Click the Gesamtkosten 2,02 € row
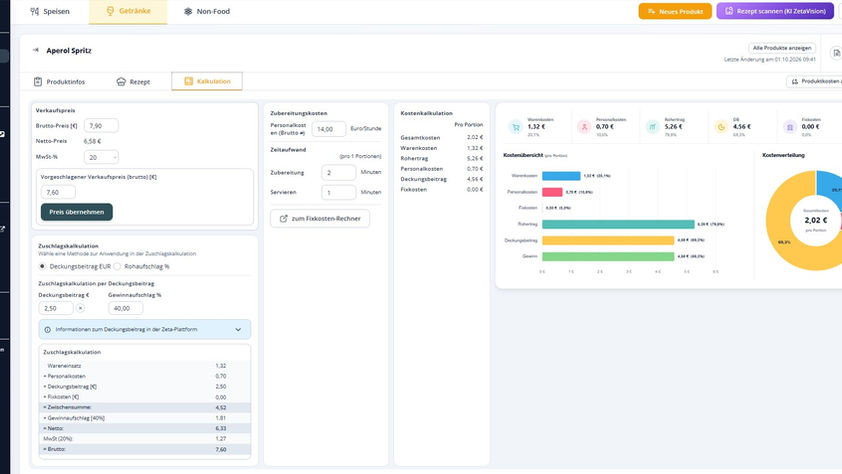 pos(441,137)
